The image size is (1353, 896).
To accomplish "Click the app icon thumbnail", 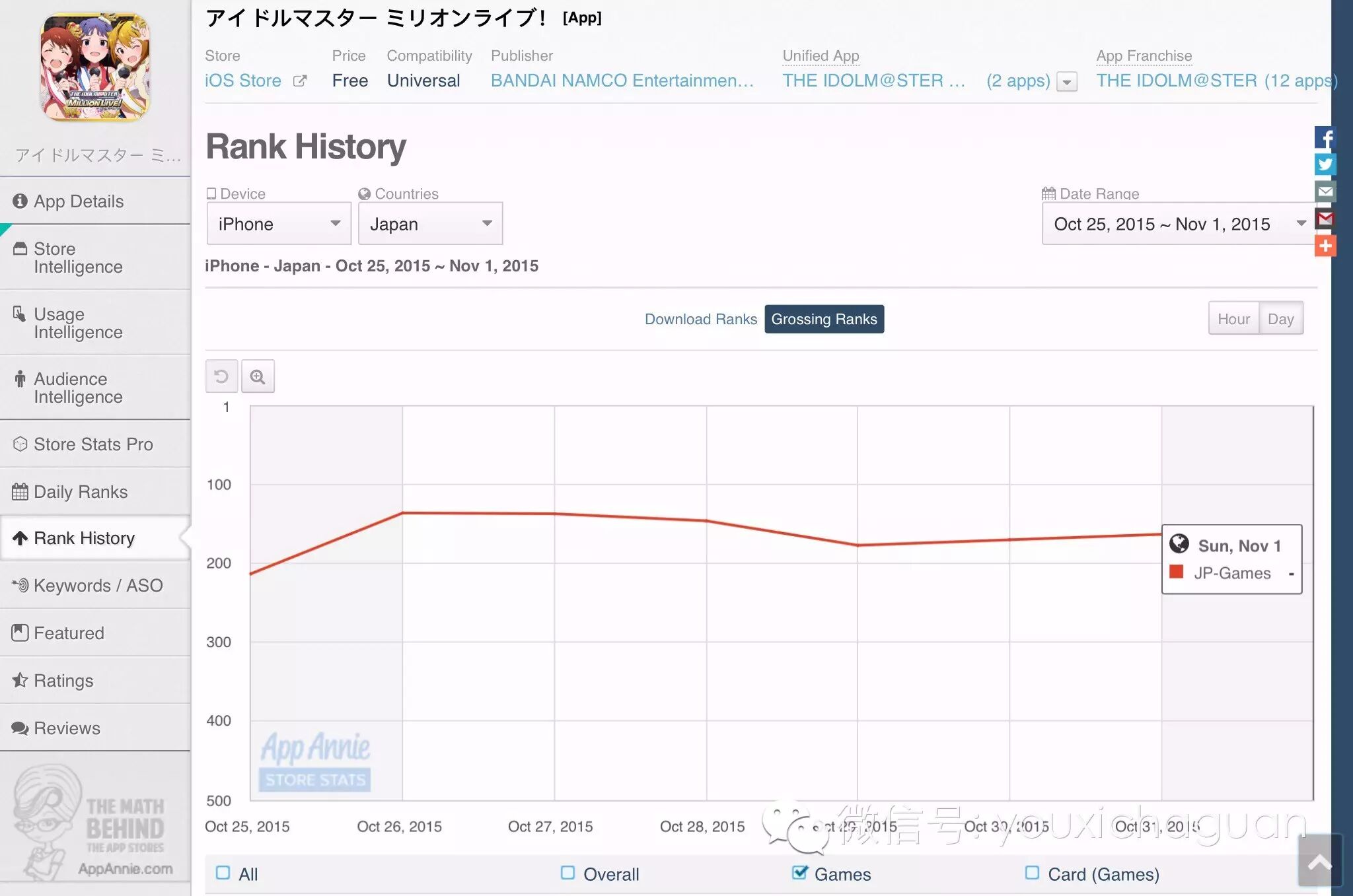I will point(96,67).
